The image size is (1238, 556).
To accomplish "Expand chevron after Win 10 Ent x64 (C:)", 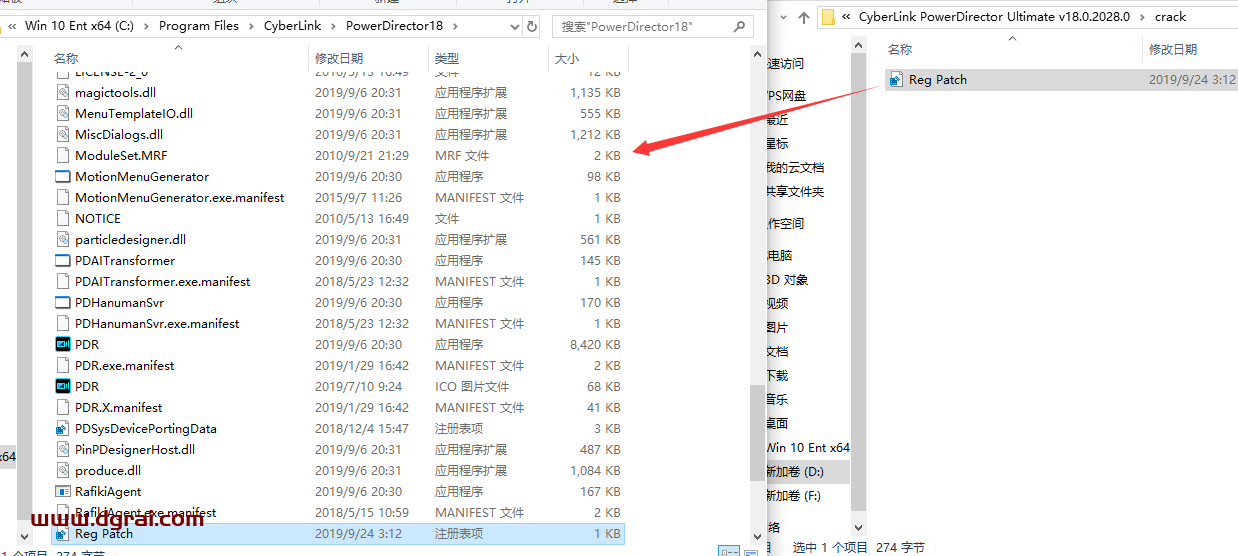I will click(145, 26).
